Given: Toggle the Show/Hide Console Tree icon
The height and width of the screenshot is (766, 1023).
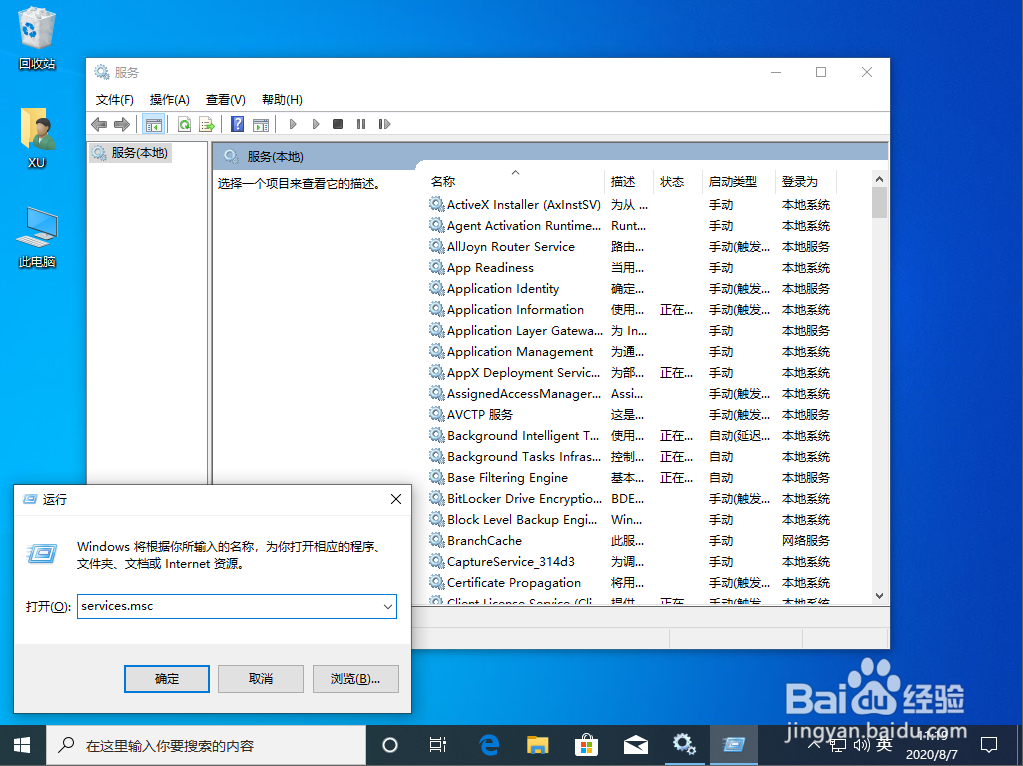Looking at the screenshot, I should (156, 123).
